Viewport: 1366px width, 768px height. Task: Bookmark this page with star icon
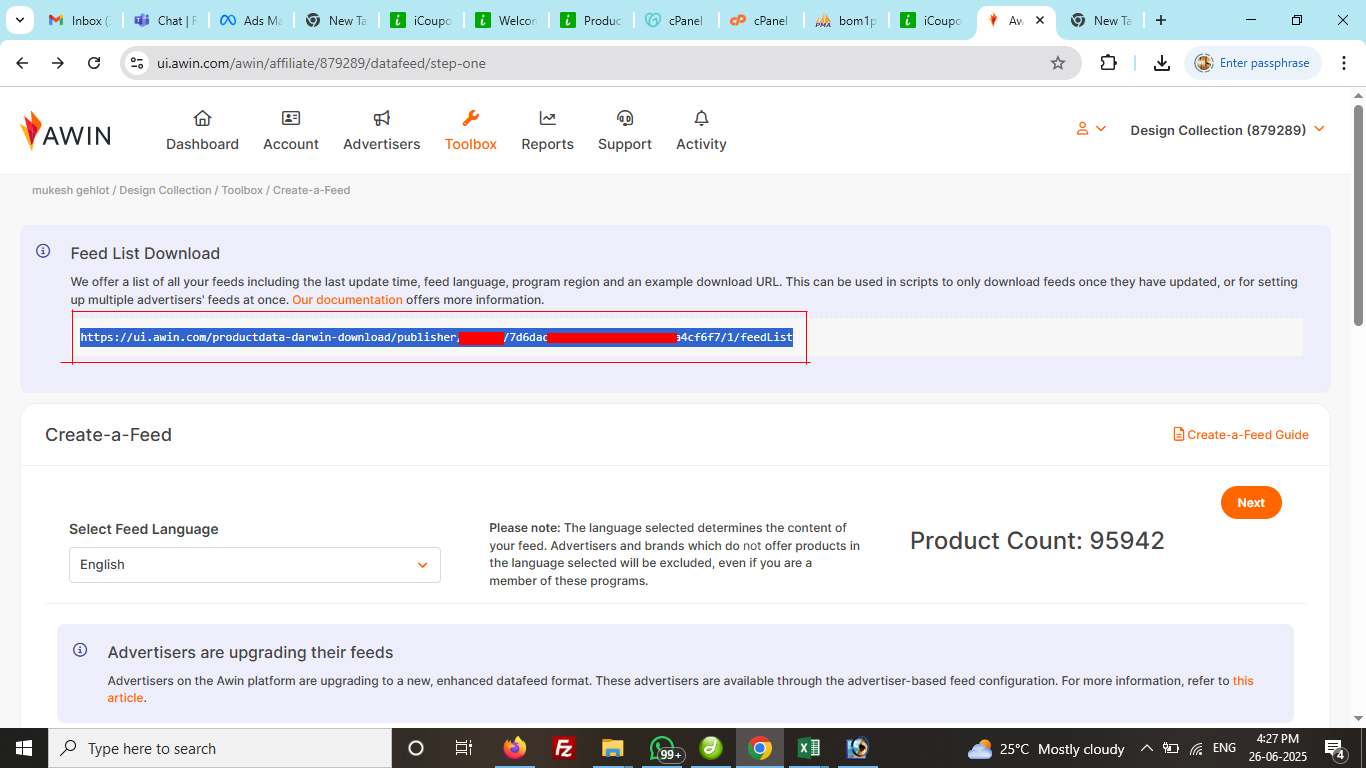1058,63
